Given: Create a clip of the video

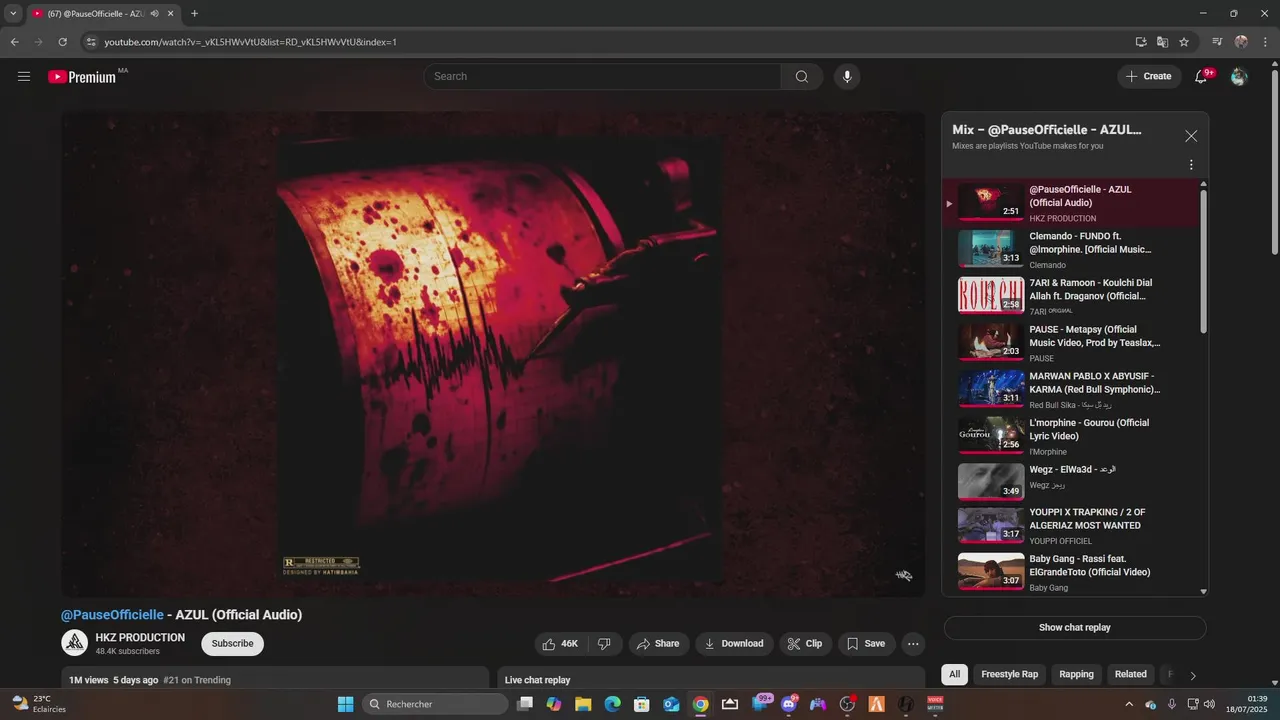Looking at the screenshot, I should [x=805, y=644].
